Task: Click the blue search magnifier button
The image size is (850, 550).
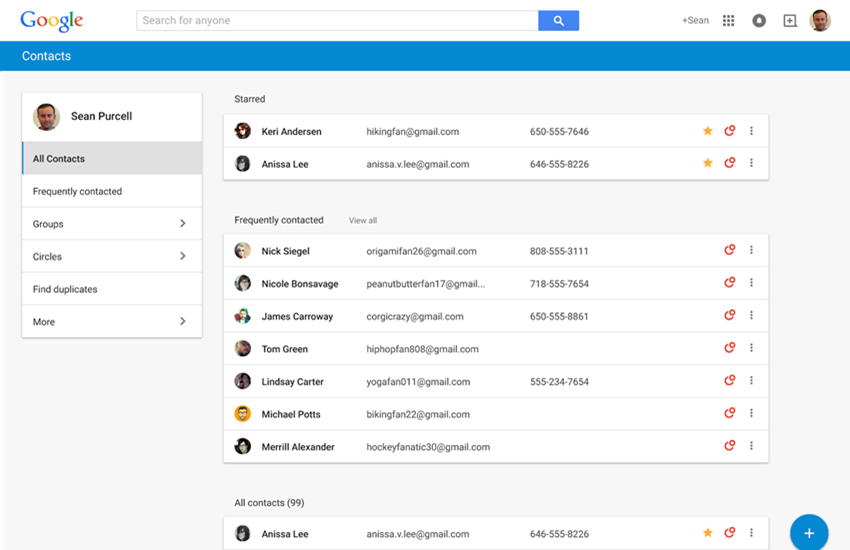Action: (x=558, y=20)
